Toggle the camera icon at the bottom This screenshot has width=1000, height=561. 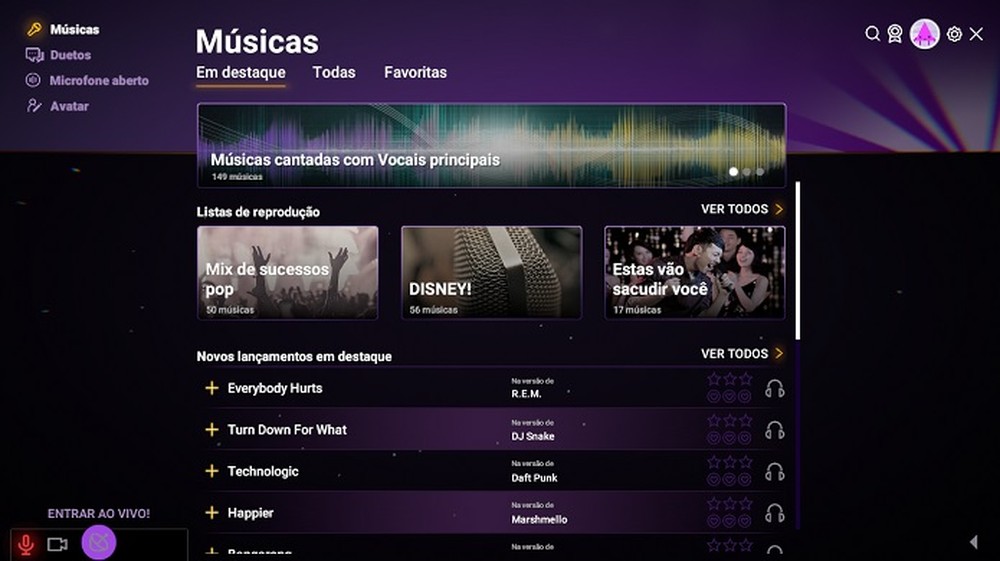(x=57, y=544)
